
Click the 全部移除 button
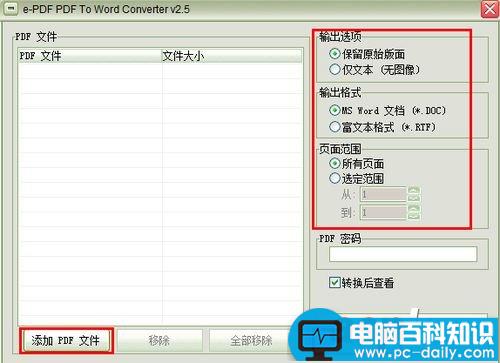pos(252,341)
